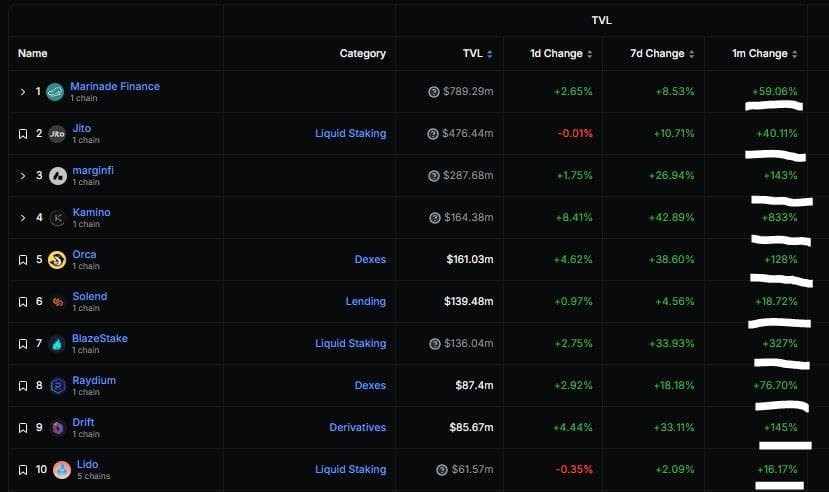Bookmark the Drift row
The width and height of the screenshot is (829, 492).
[x=23, y=428]
